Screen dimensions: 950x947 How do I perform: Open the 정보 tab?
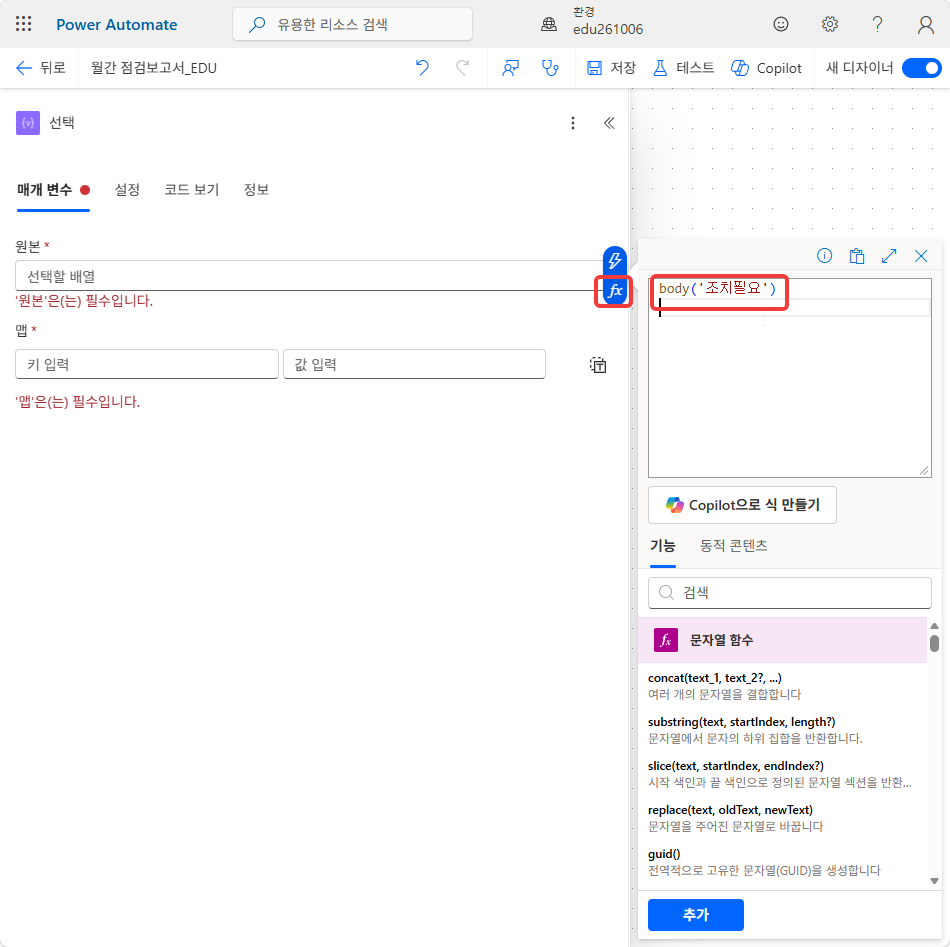256,190
